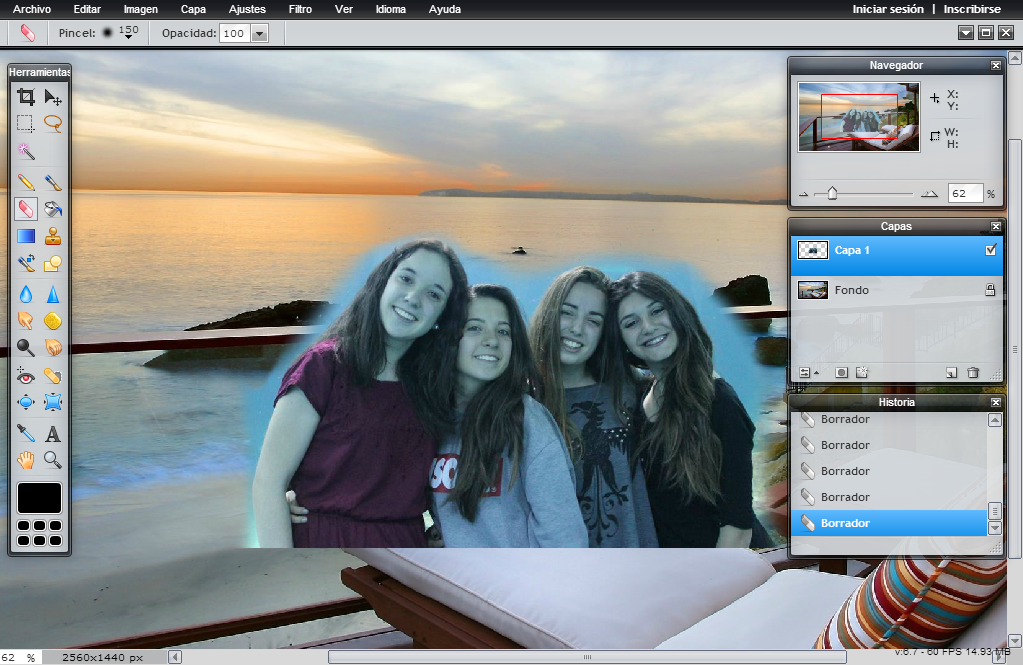Open the Archivo menu
Viewport: 1023px width, 665px height.
[x=32, y=9]
